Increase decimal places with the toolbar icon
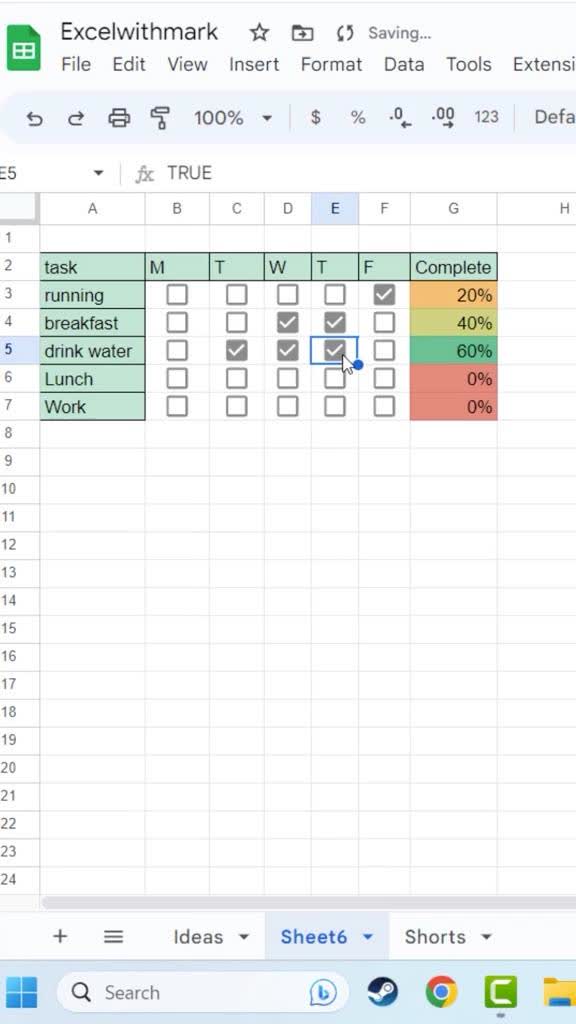 click(443, 117)
